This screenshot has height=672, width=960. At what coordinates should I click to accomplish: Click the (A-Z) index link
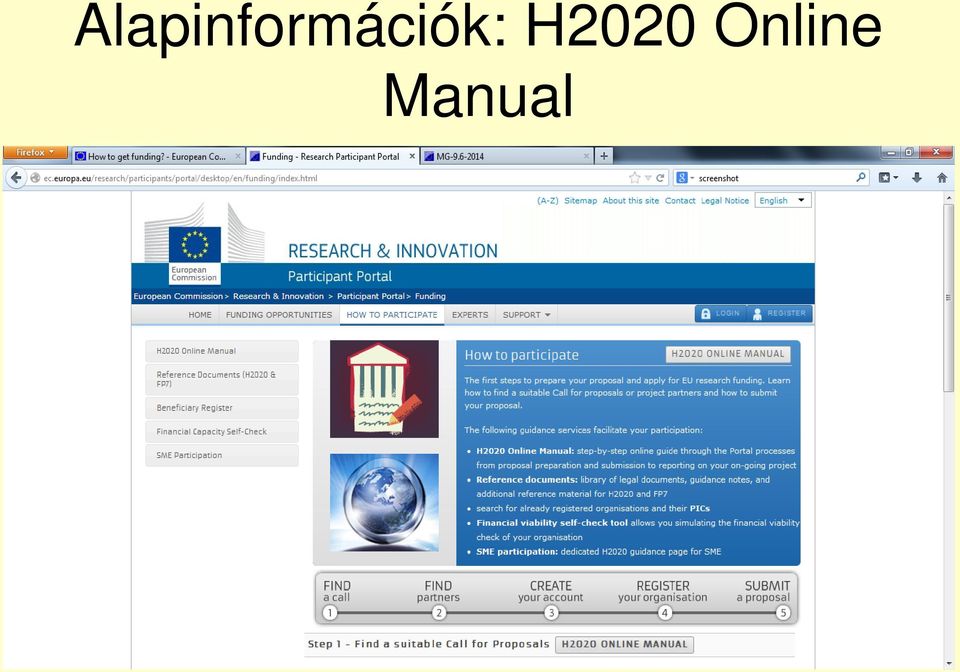pyautogui.click(x=547, y=201)
